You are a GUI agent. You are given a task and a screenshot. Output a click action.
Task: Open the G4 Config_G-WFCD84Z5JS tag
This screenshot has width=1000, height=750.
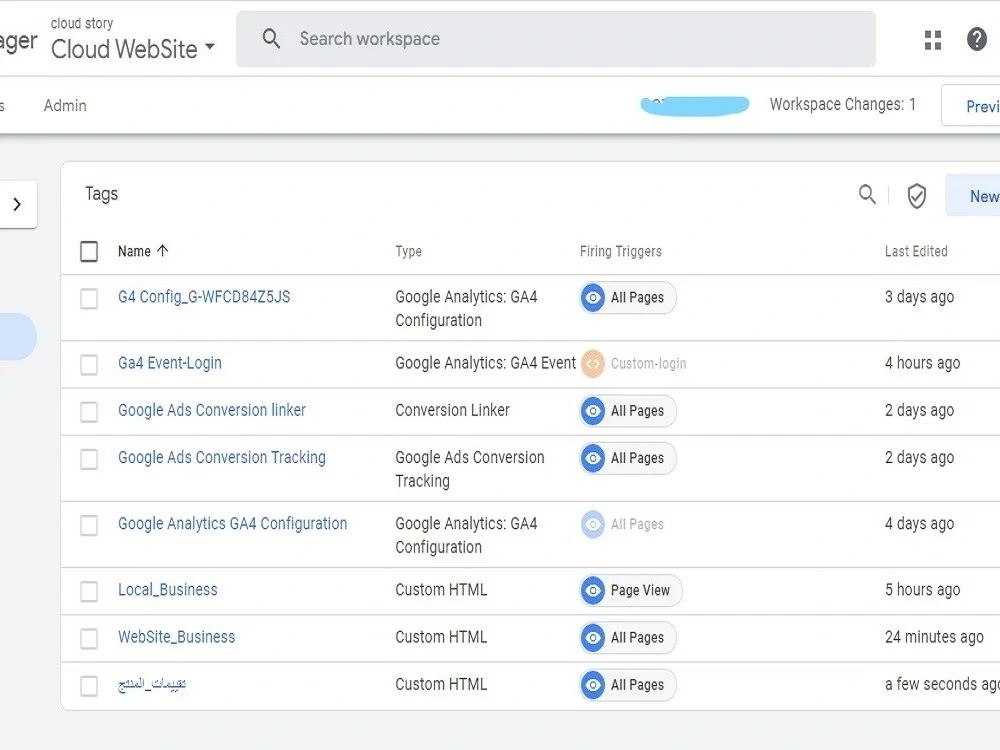point(204,297)
